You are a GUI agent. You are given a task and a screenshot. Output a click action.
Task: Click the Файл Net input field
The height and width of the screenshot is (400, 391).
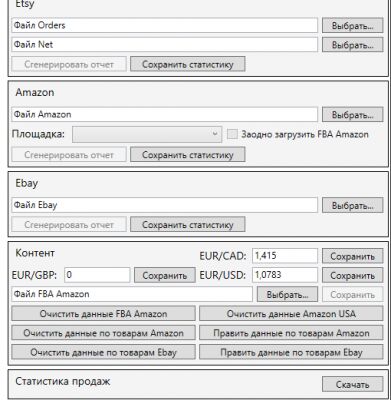(x=164, y=44)
